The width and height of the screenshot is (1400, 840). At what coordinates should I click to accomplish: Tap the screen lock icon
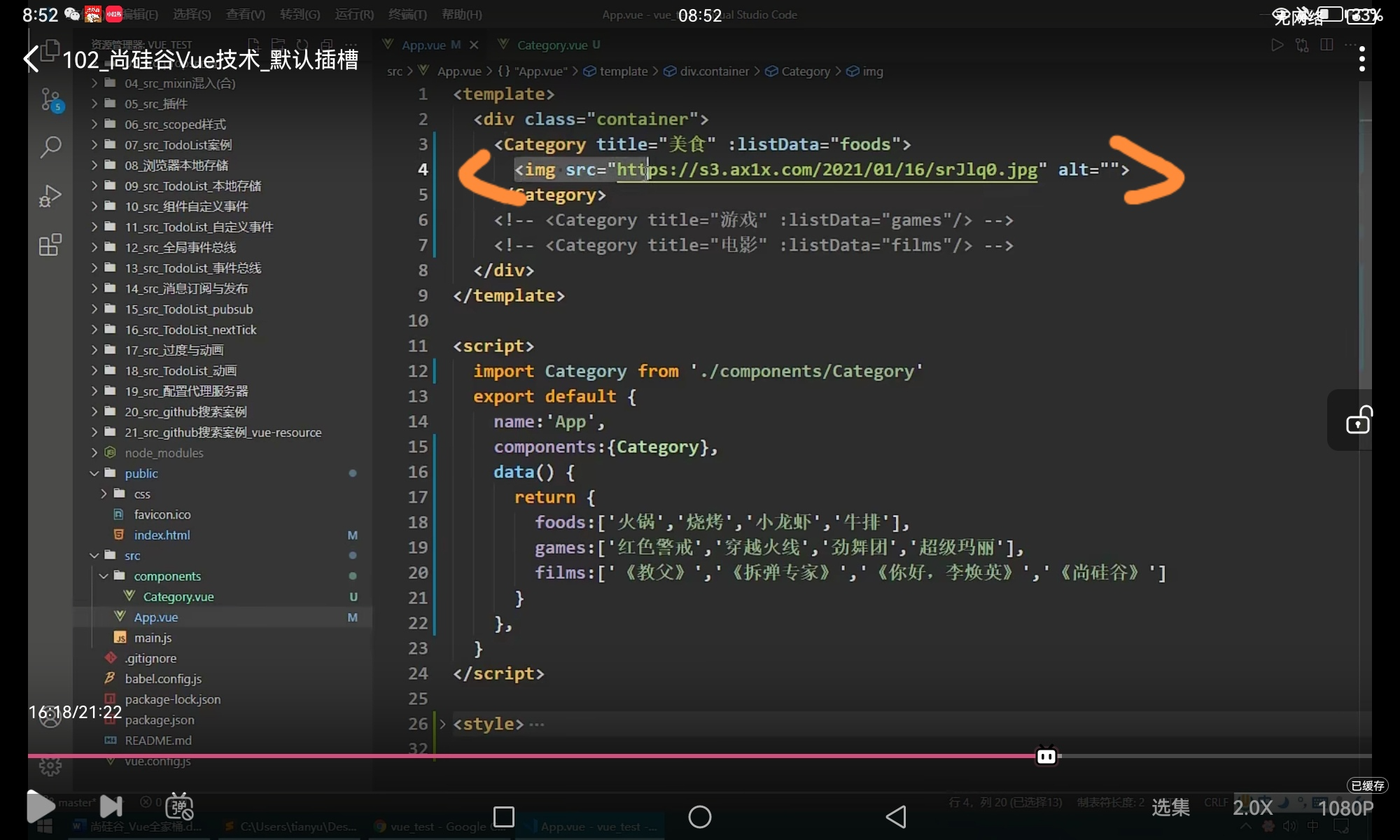(1359, 420)
